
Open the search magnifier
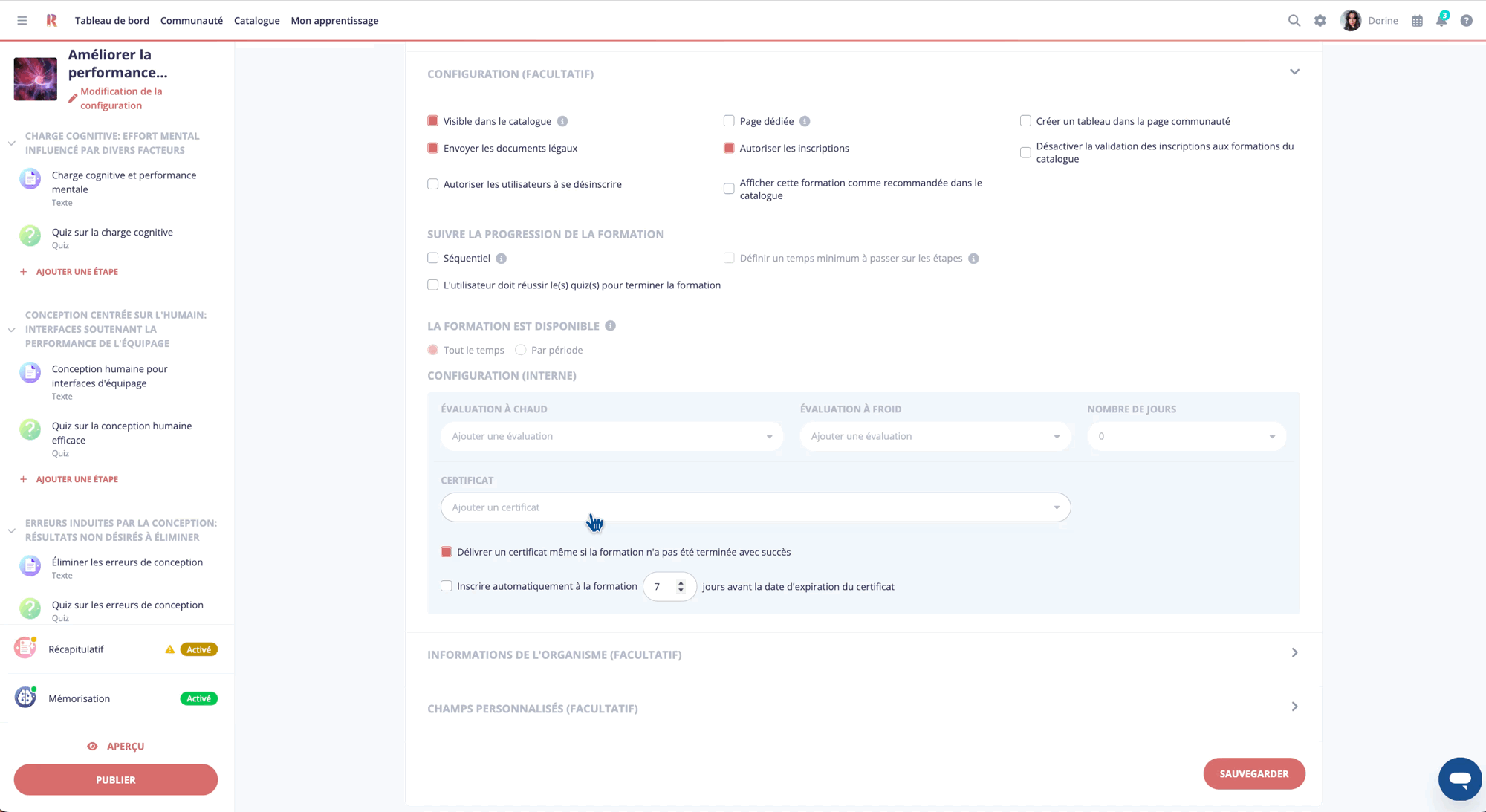[x=1294, y=20]
